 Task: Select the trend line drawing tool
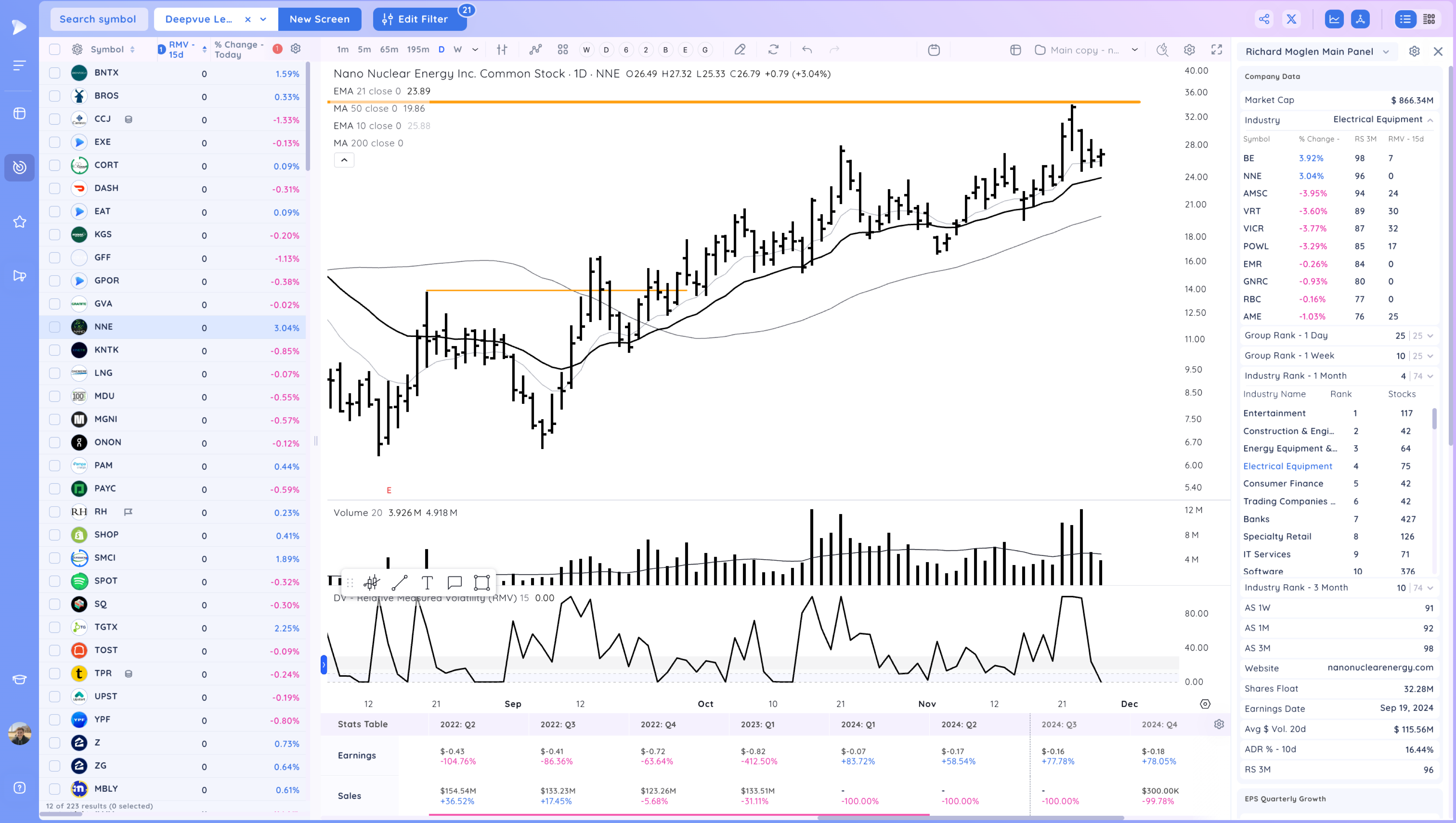pos(399,582)
